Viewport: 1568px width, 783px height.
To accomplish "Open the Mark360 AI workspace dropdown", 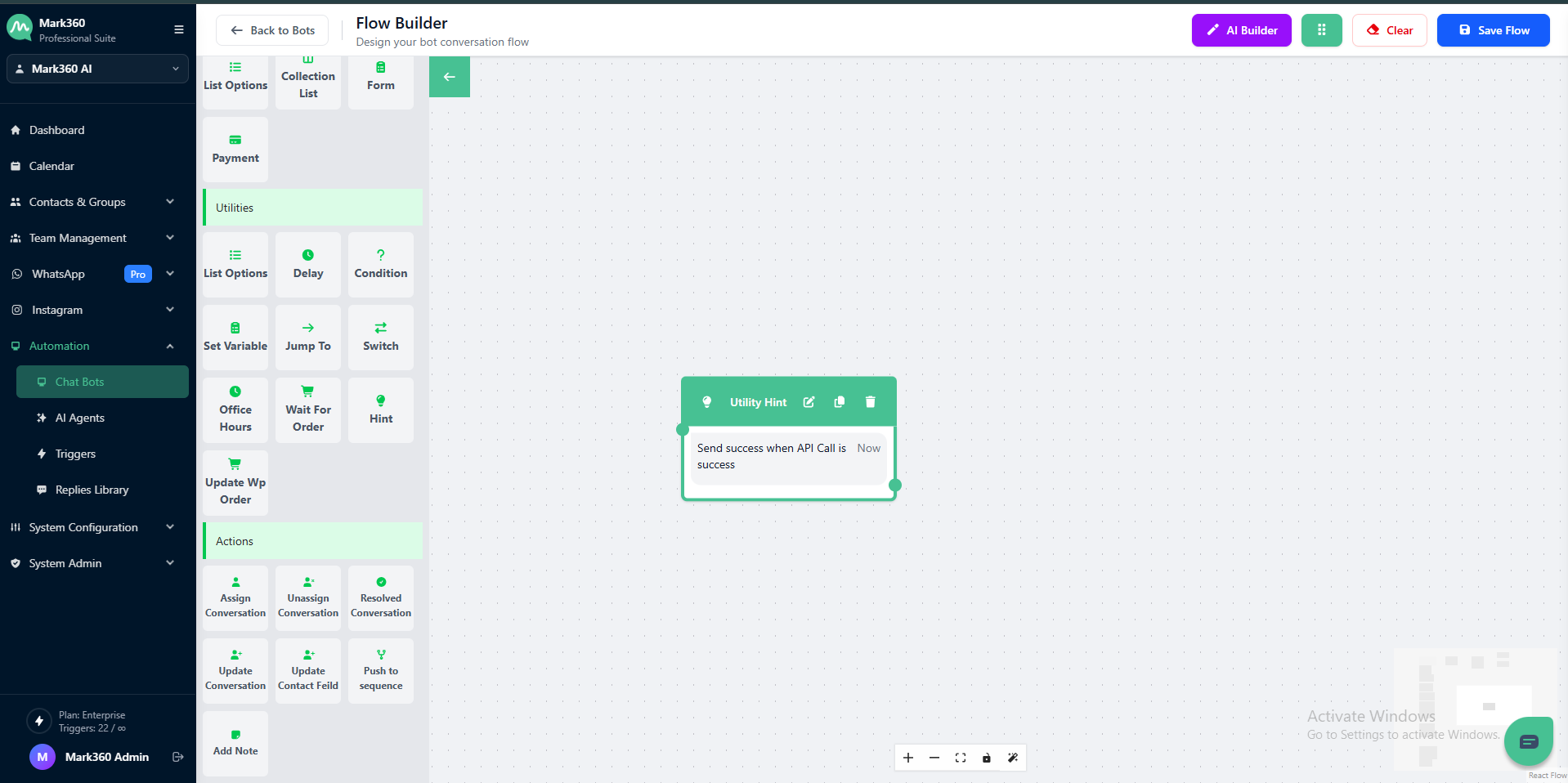I will pyautogui.click(x=97, y=69).
